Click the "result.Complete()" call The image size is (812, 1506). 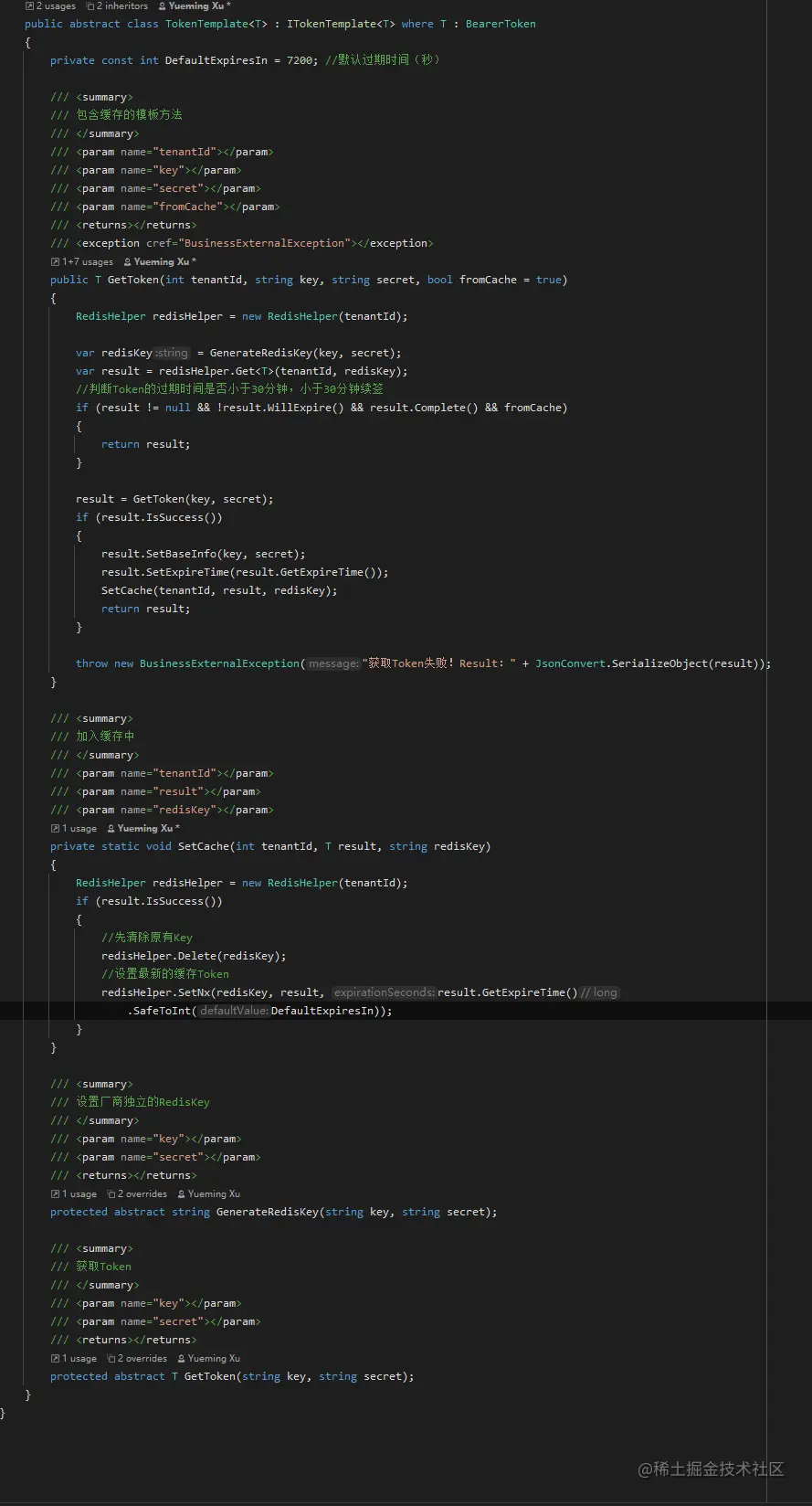click(424, 408)
